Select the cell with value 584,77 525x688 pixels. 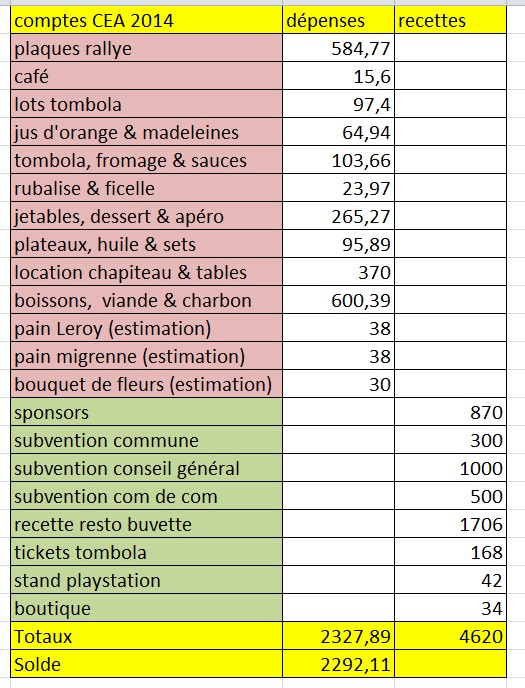pos(338,48)
